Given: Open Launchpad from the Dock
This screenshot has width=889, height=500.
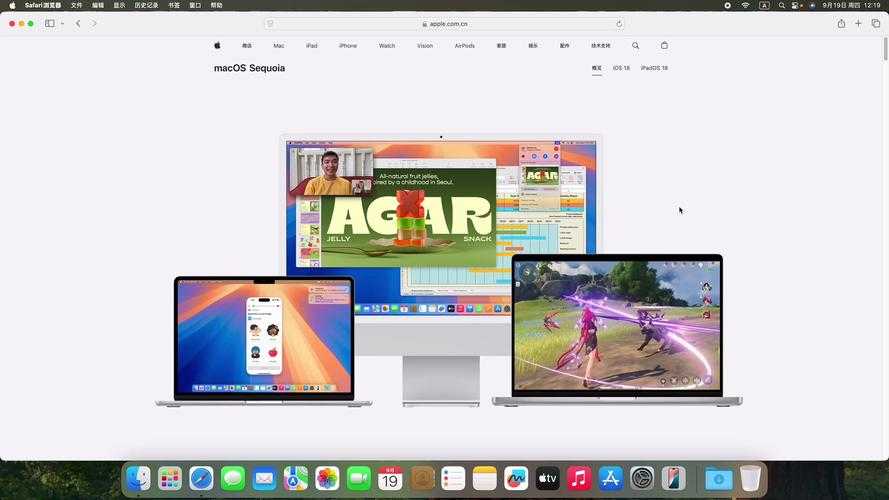Looking at the screenshot, I should (x=170, y=479).
